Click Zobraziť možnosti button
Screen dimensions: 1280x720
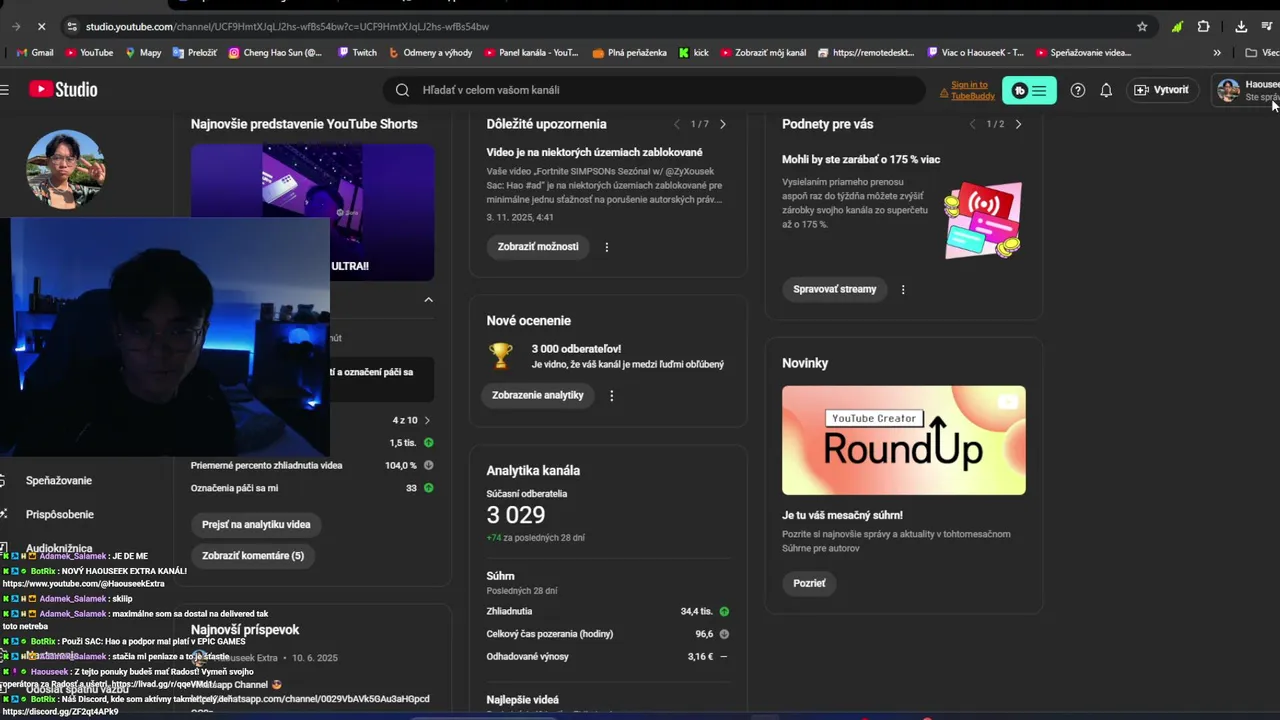coord(538,247)
